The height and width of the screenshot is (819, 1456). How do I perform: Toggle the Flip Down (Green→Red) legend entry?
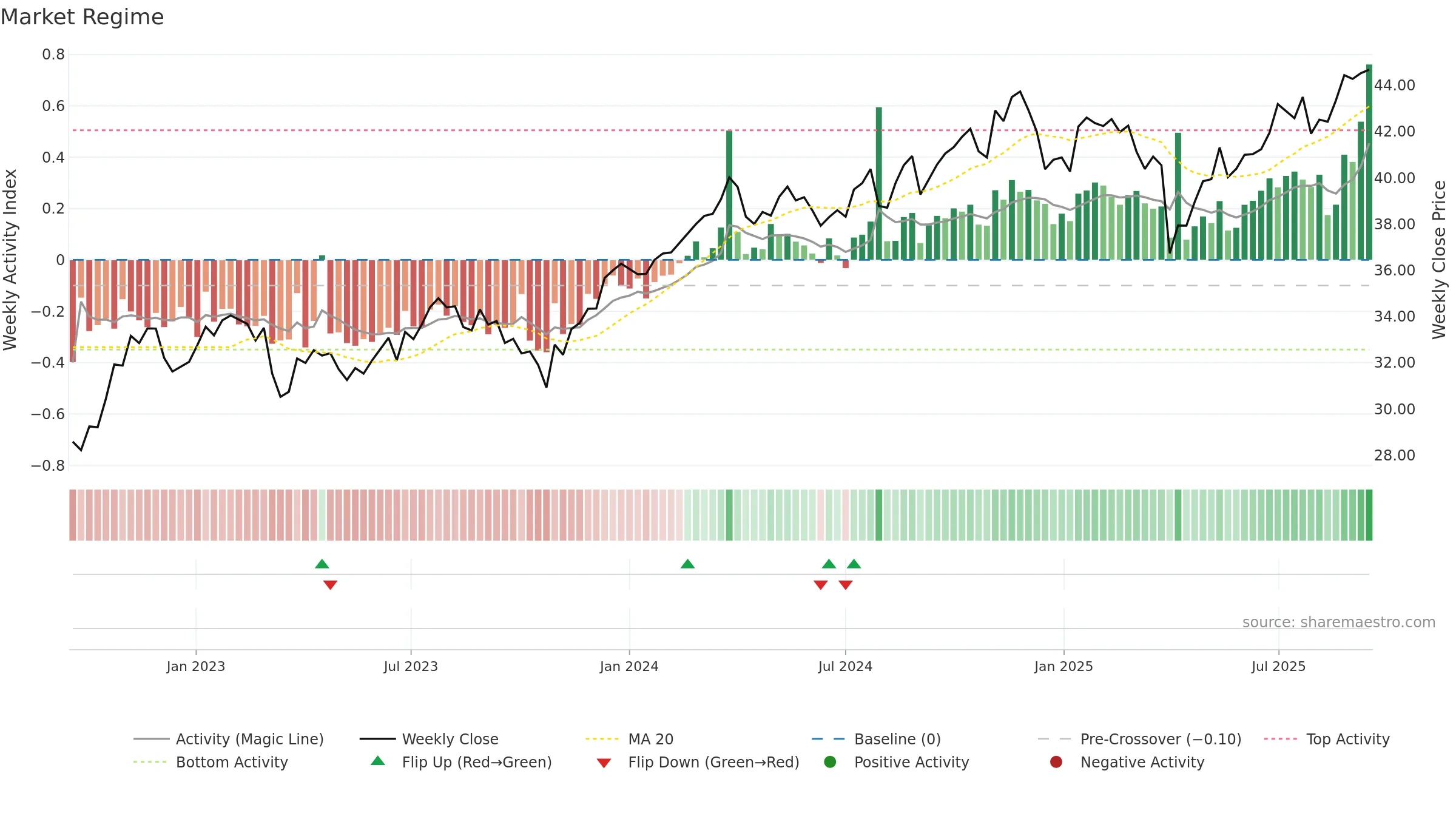point(698,762)
